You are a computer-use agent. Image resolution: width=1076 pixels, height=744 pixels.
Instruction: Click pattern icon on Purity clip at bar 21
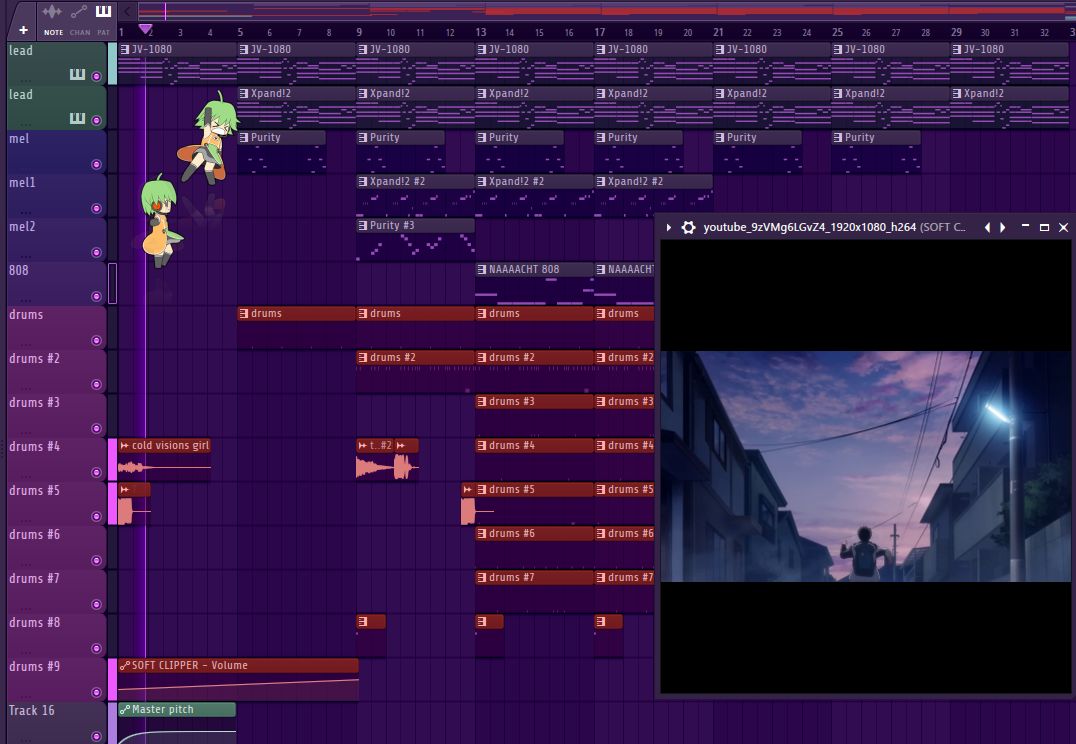pos(720,137)
